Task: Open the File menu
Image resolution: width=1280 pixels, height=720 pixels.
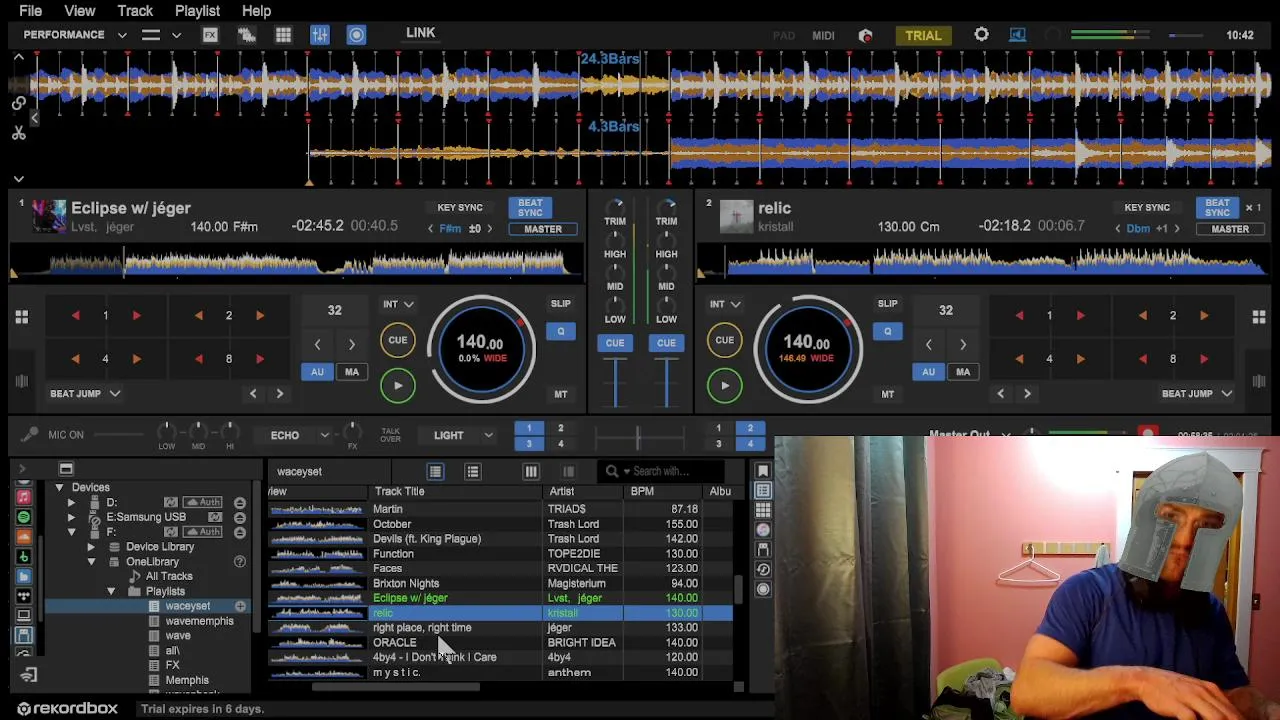Action: [30, 11]
